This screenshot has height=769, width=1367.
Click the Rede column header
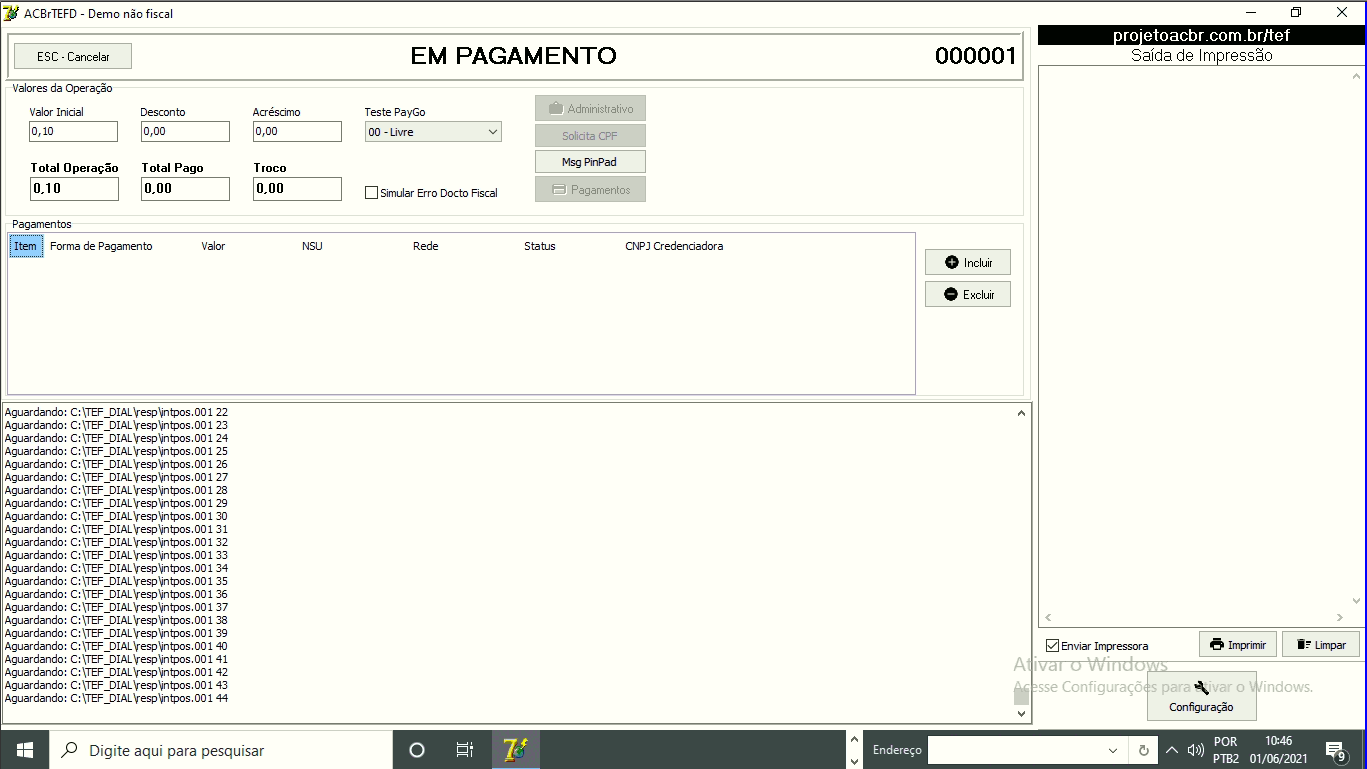[425, 246]
